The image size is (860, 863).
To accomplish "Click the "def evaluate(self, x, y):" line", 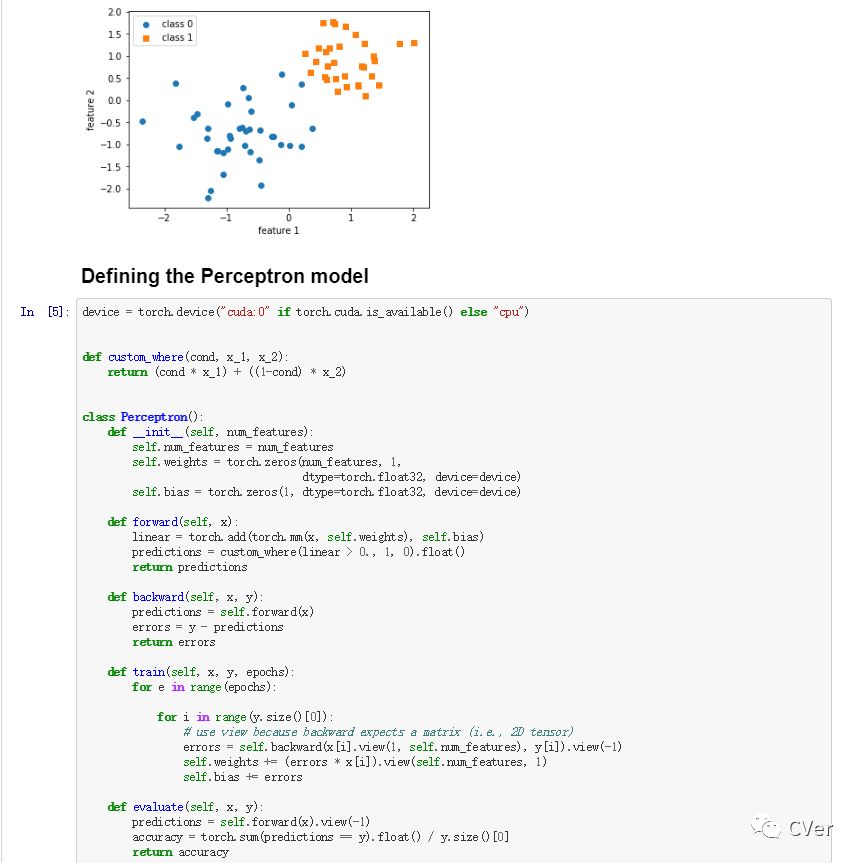I will [185, 807].
